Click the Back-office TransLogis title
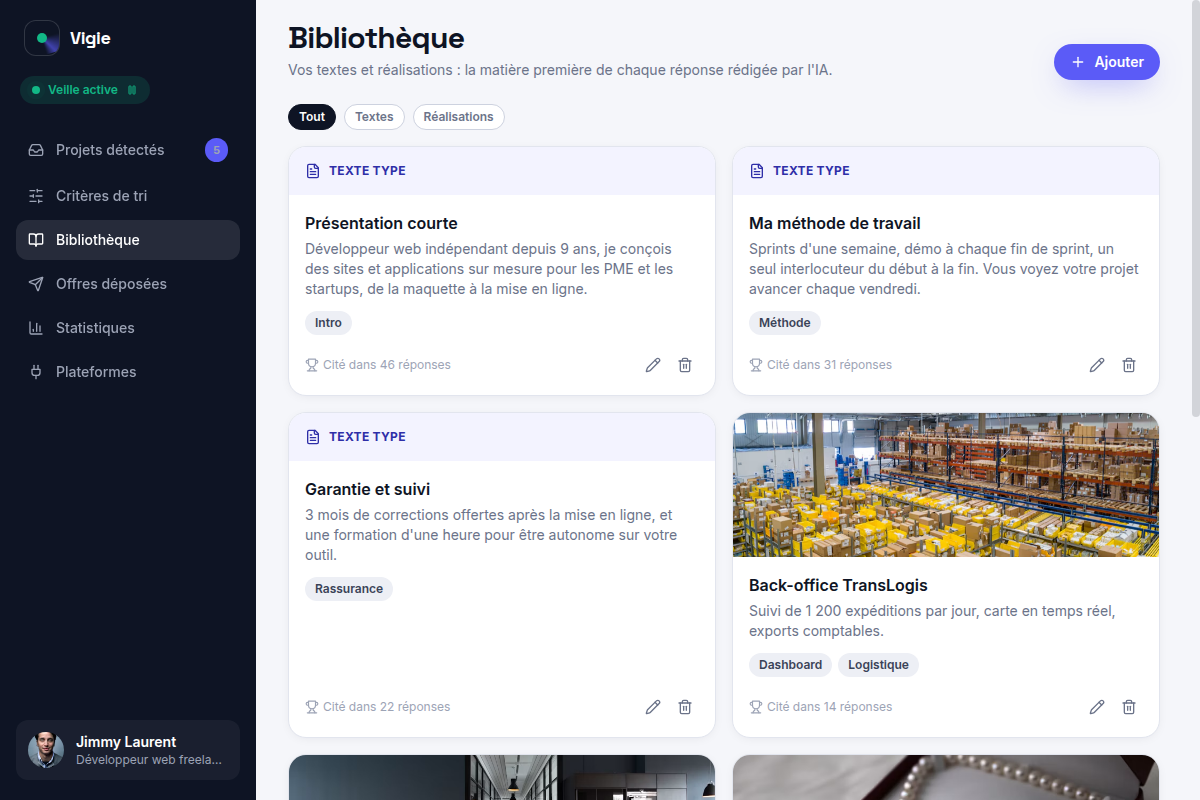The height and width of the screenshot is (800, 1200). click(838, 585)
